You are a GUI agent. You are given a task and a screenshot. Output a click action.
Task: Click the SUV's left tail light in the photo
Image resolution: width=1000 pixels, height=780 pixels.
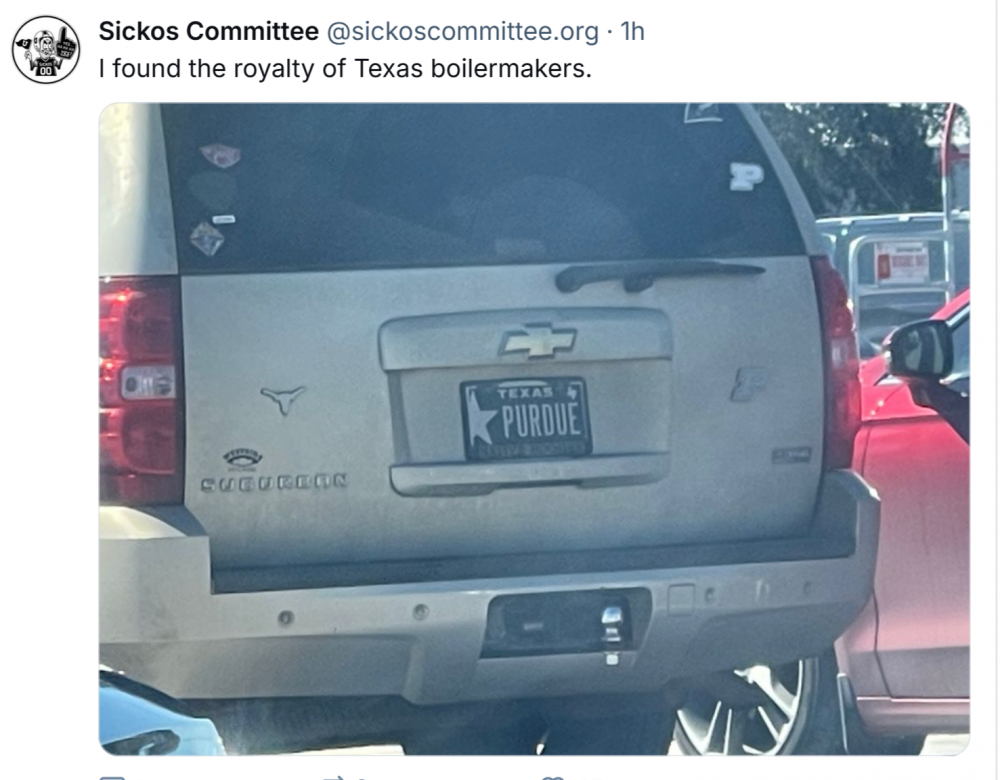[141, 388]
